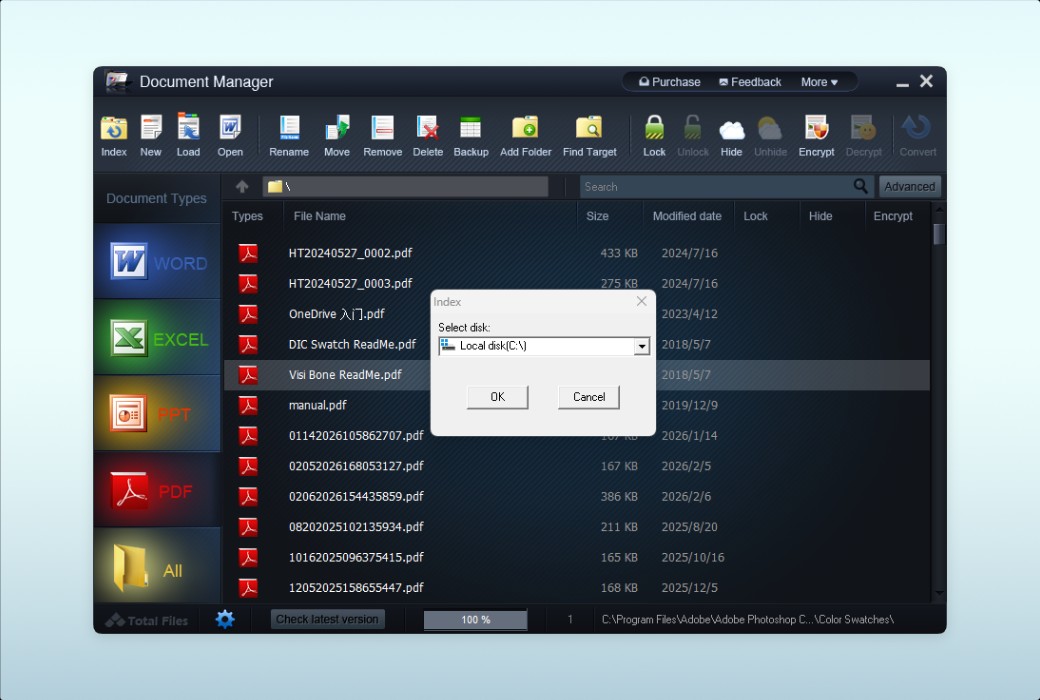
Task: Open the More dropdown menu
Action: pyautogui.click(x=819, y=82)
